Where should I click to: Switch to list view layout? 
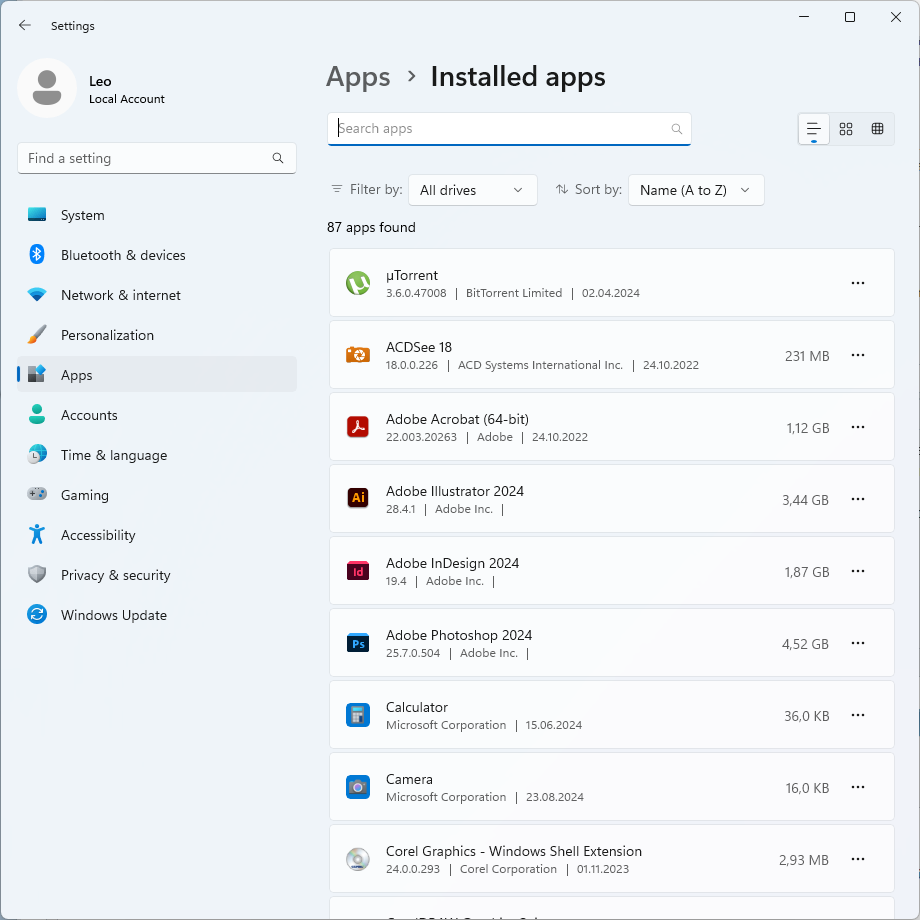tap(813, 128)
